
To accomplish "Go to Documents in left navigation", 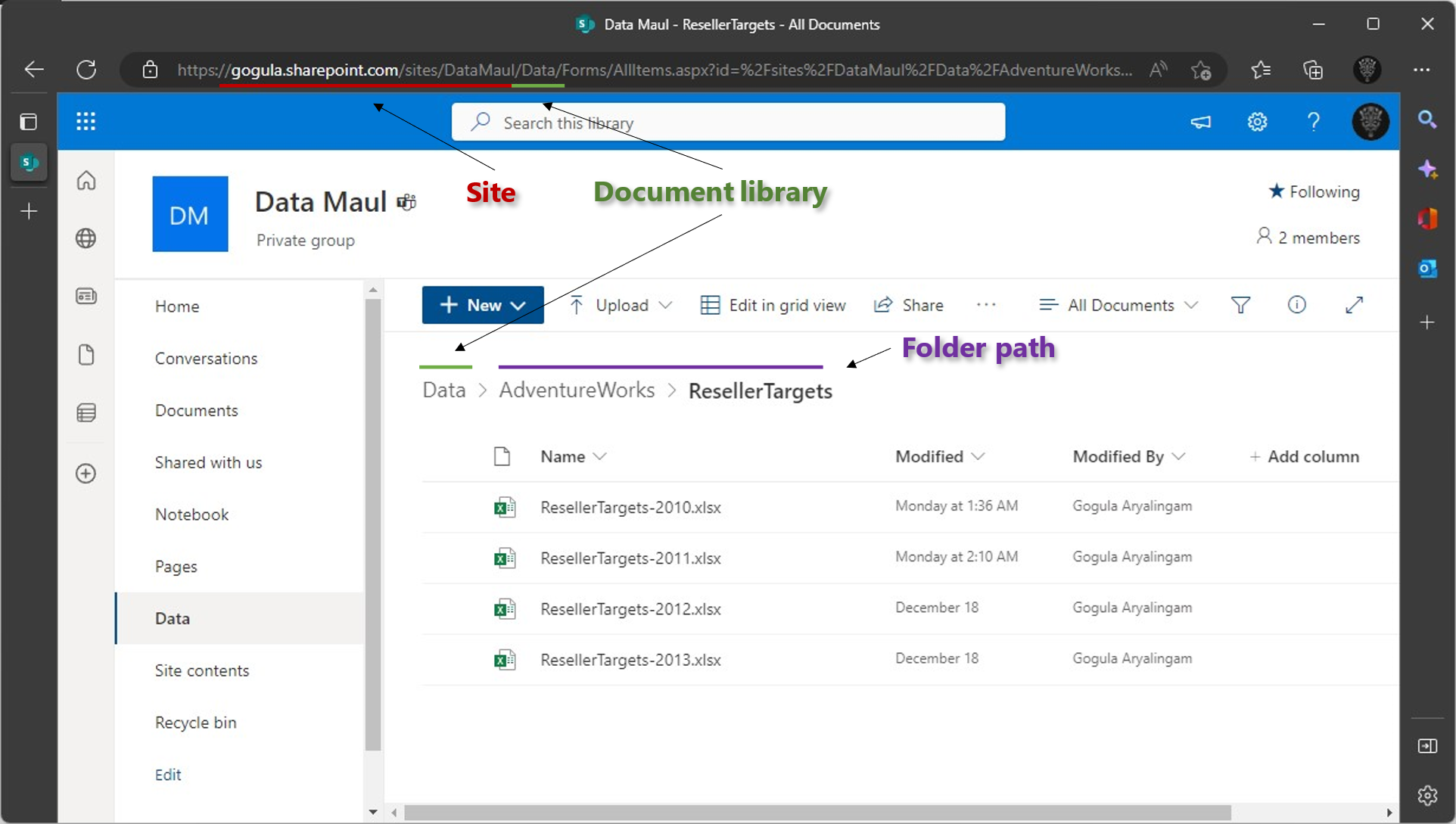I will (x=197, y=410).
